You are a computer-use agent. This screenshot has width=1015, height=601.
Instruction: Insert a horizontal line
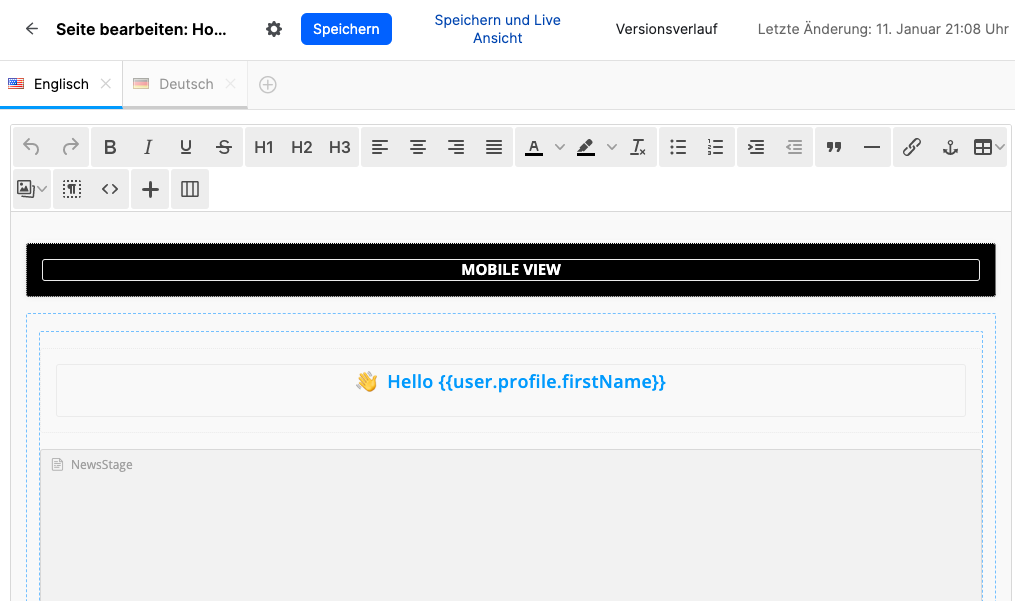(872, 147)
